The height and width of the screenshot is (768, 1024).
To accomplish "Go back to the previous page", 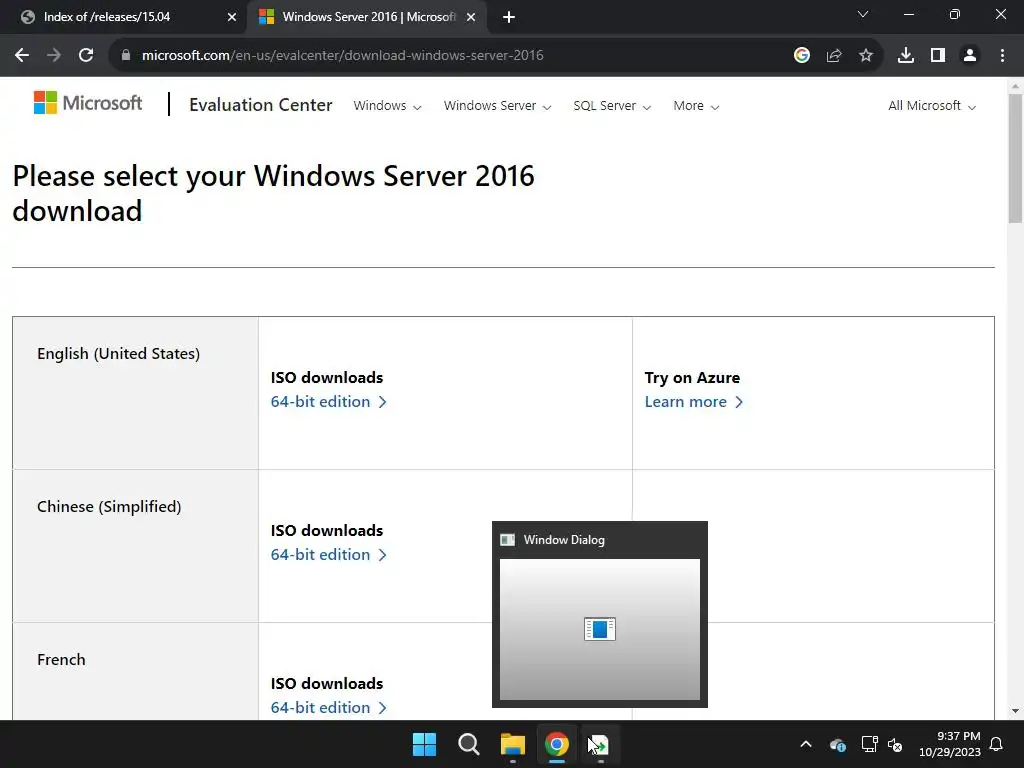I will tap(22, 56).
